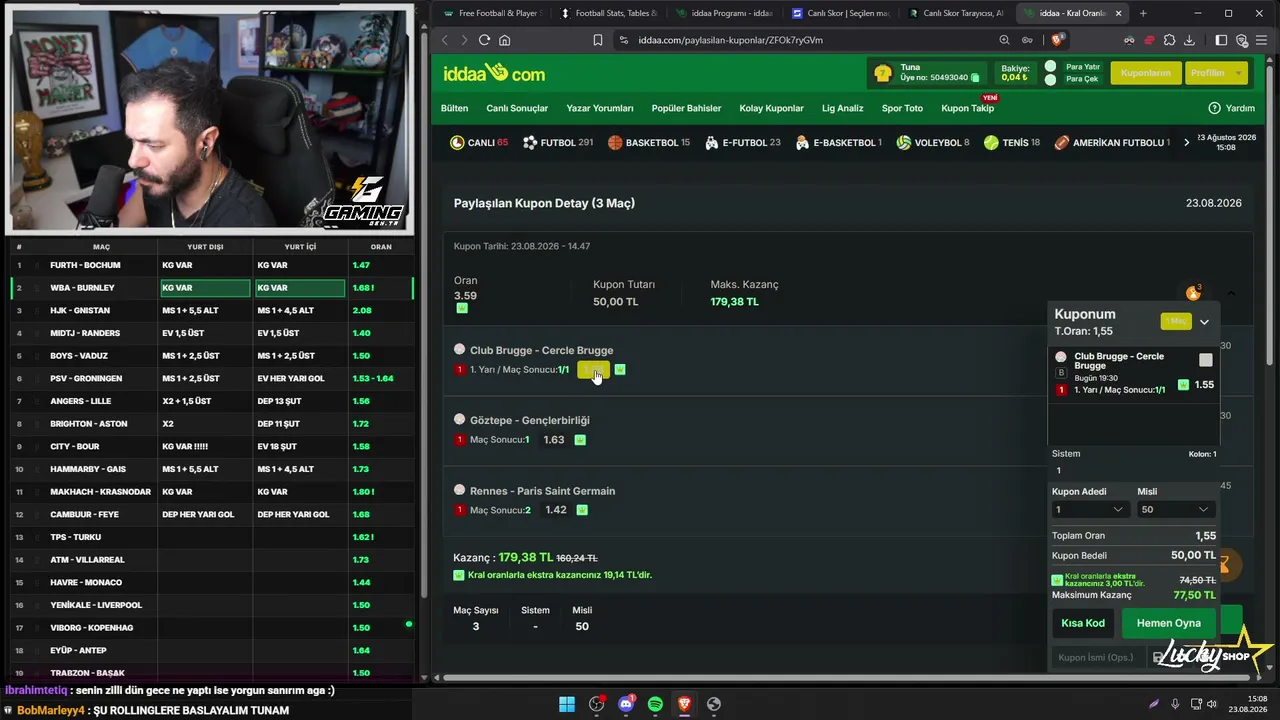
Task: Go to the Lig Analiz menu
Action: (843, 108)
